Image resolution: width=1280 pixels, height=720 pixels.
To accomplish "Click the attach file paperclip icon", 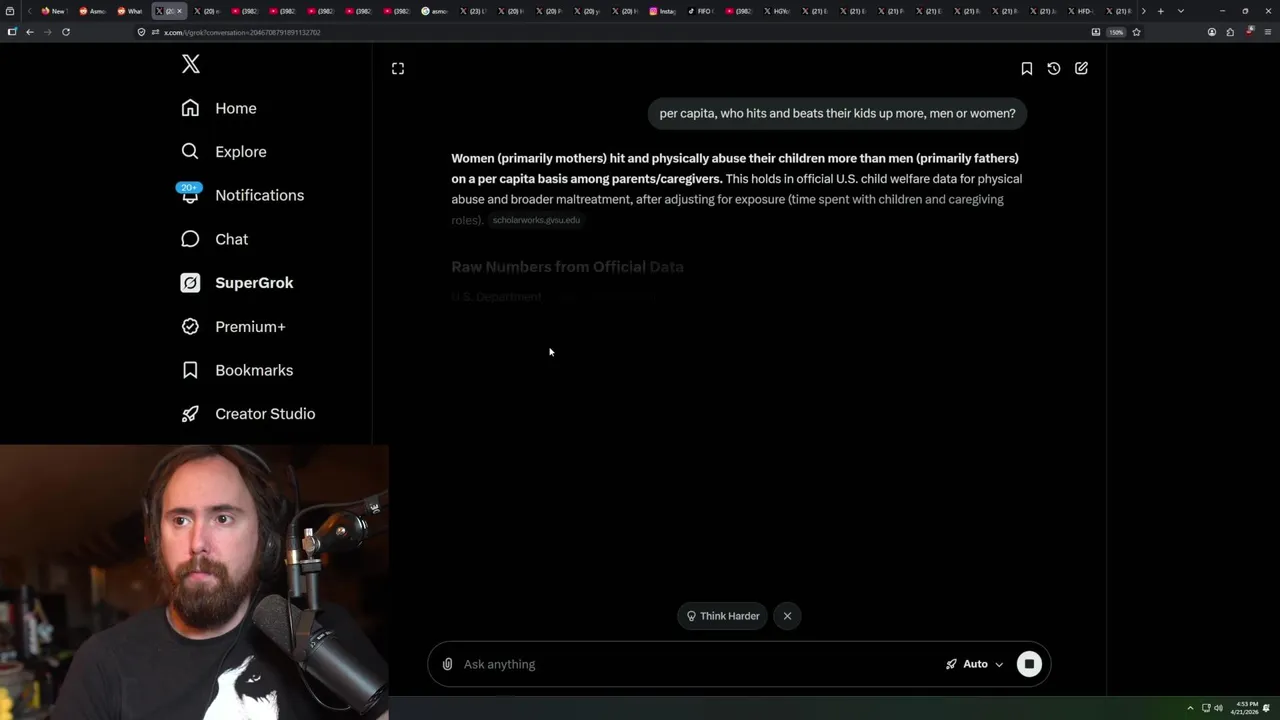I will pos(447,664).
